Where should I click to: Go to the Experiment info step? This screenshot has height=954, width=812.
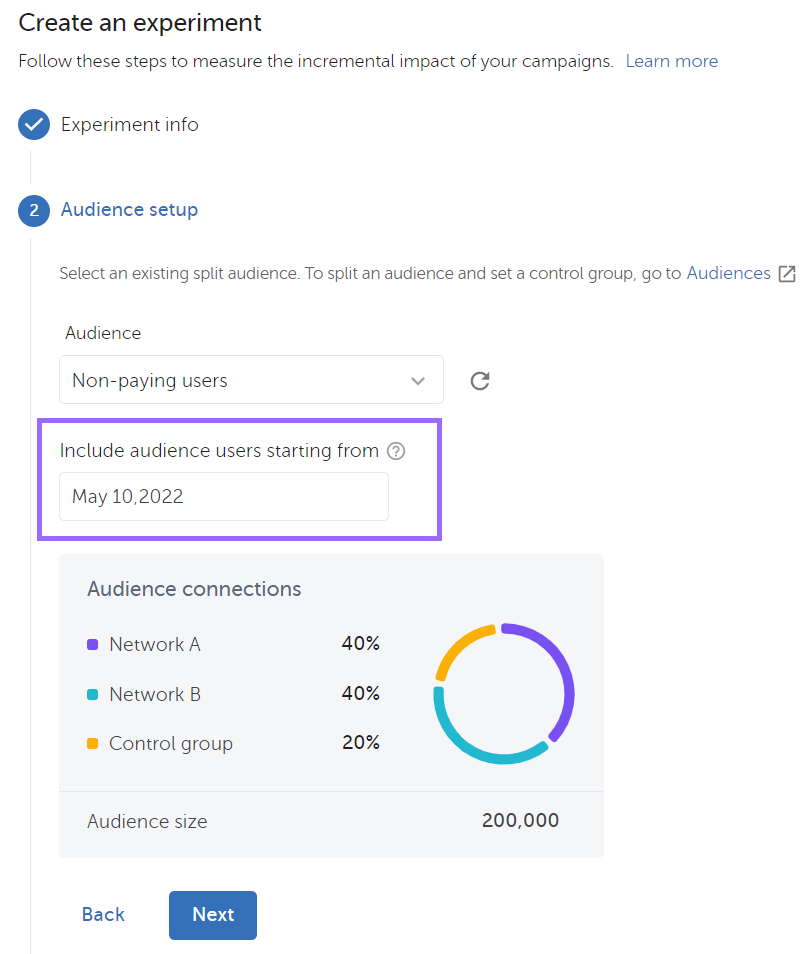coord(129,125)
